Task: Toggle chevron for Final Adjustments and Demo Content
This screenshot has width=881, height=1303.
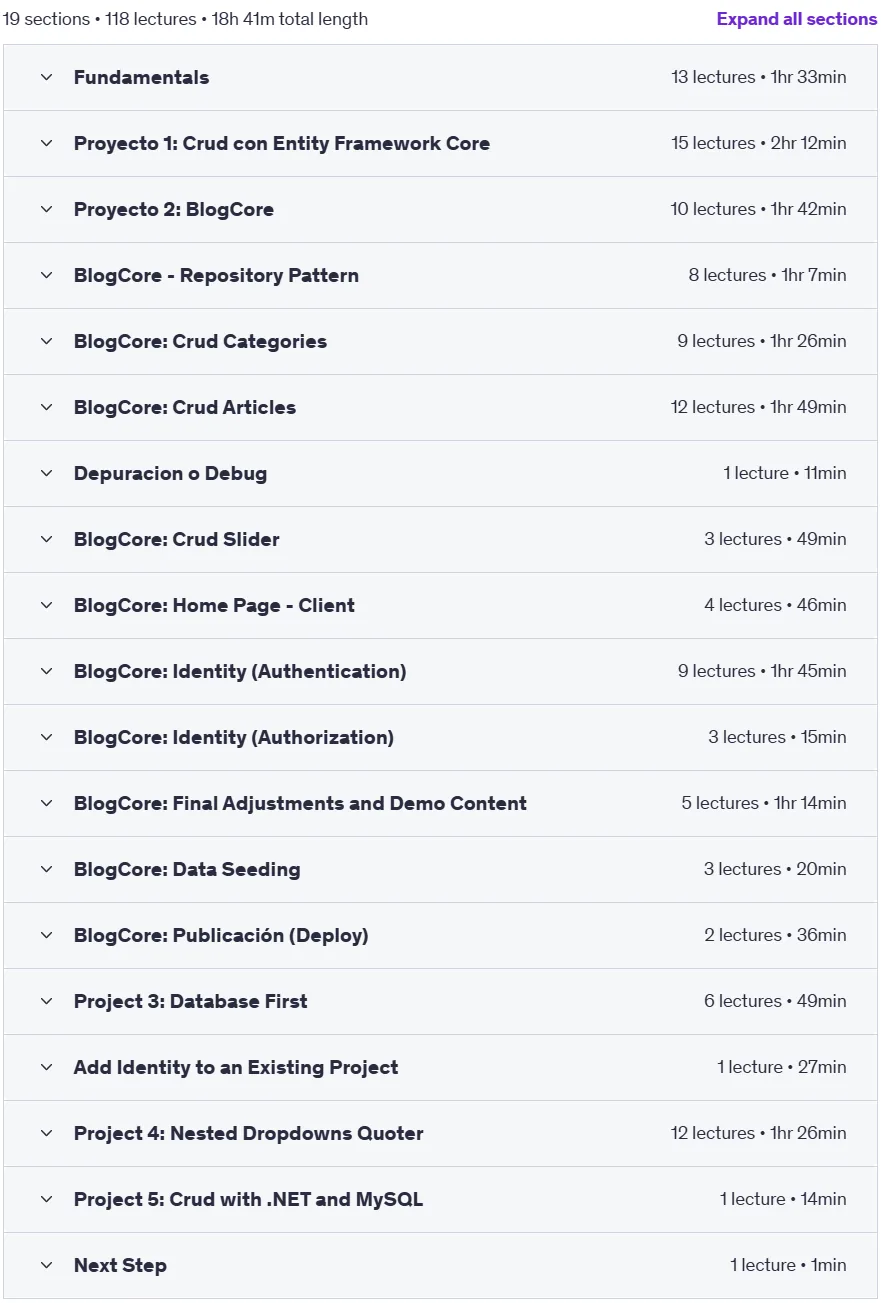Action: click(46, 803)
